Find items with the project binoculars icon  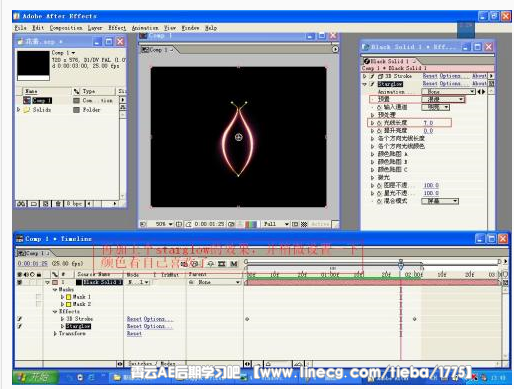click(21, 203)
